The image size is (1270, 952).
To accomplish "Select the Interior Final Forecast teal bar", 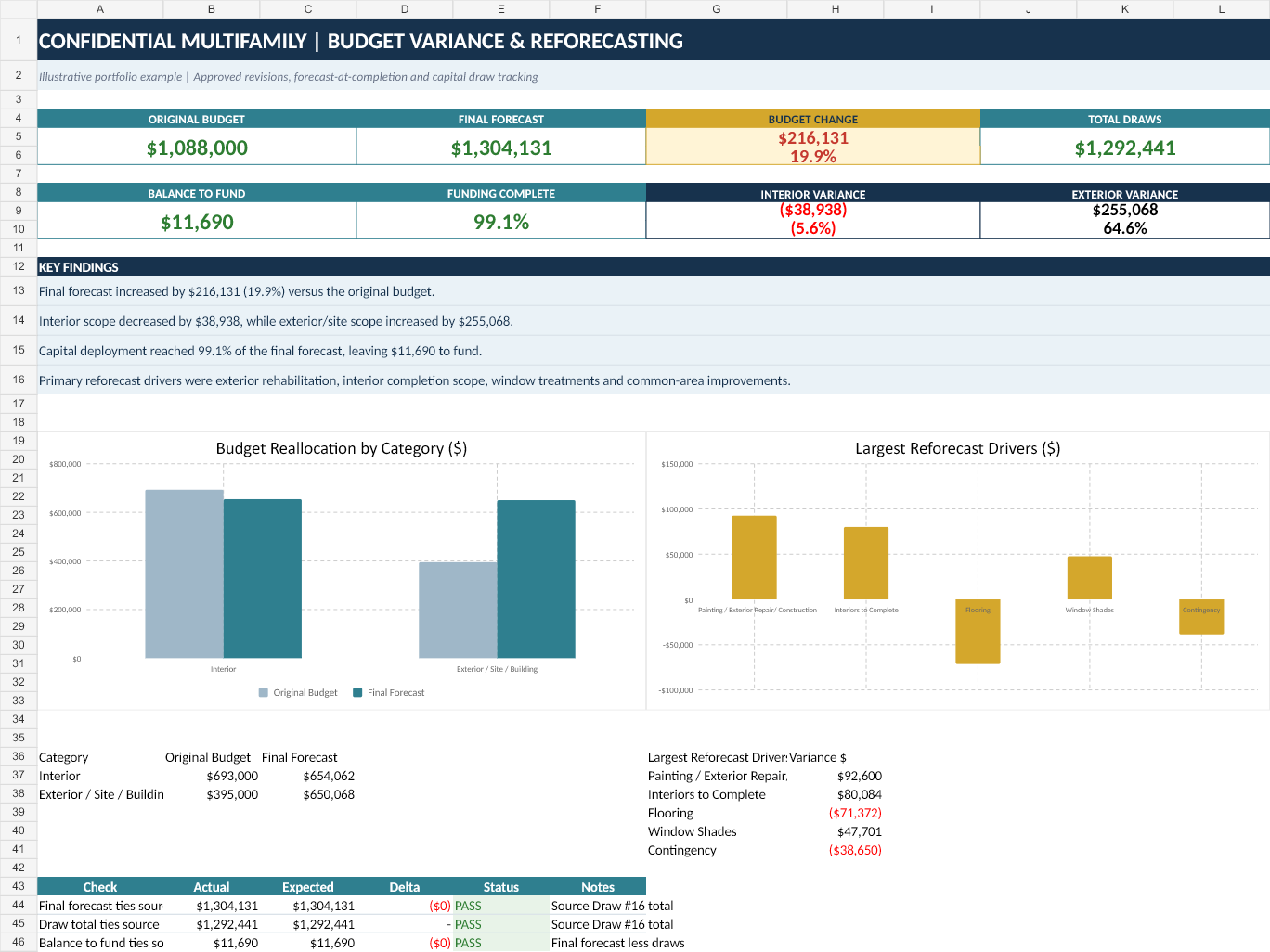I will coord(263,579).
